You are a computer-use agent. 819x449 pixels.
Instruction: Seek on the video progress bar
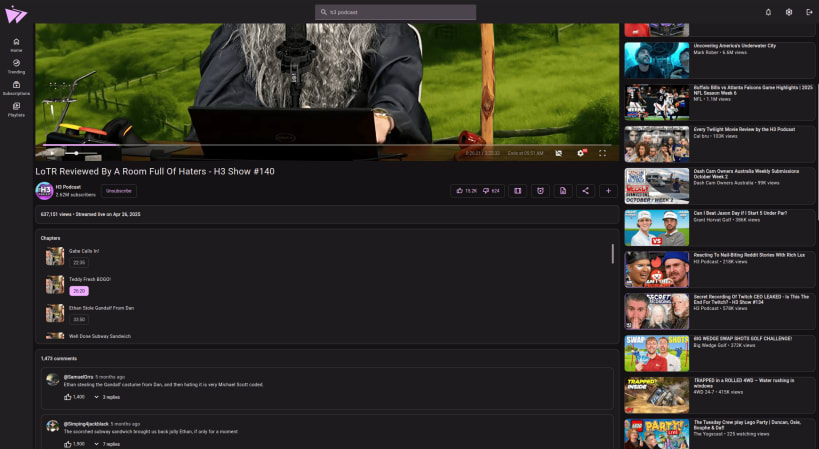[x=327, y=145]
